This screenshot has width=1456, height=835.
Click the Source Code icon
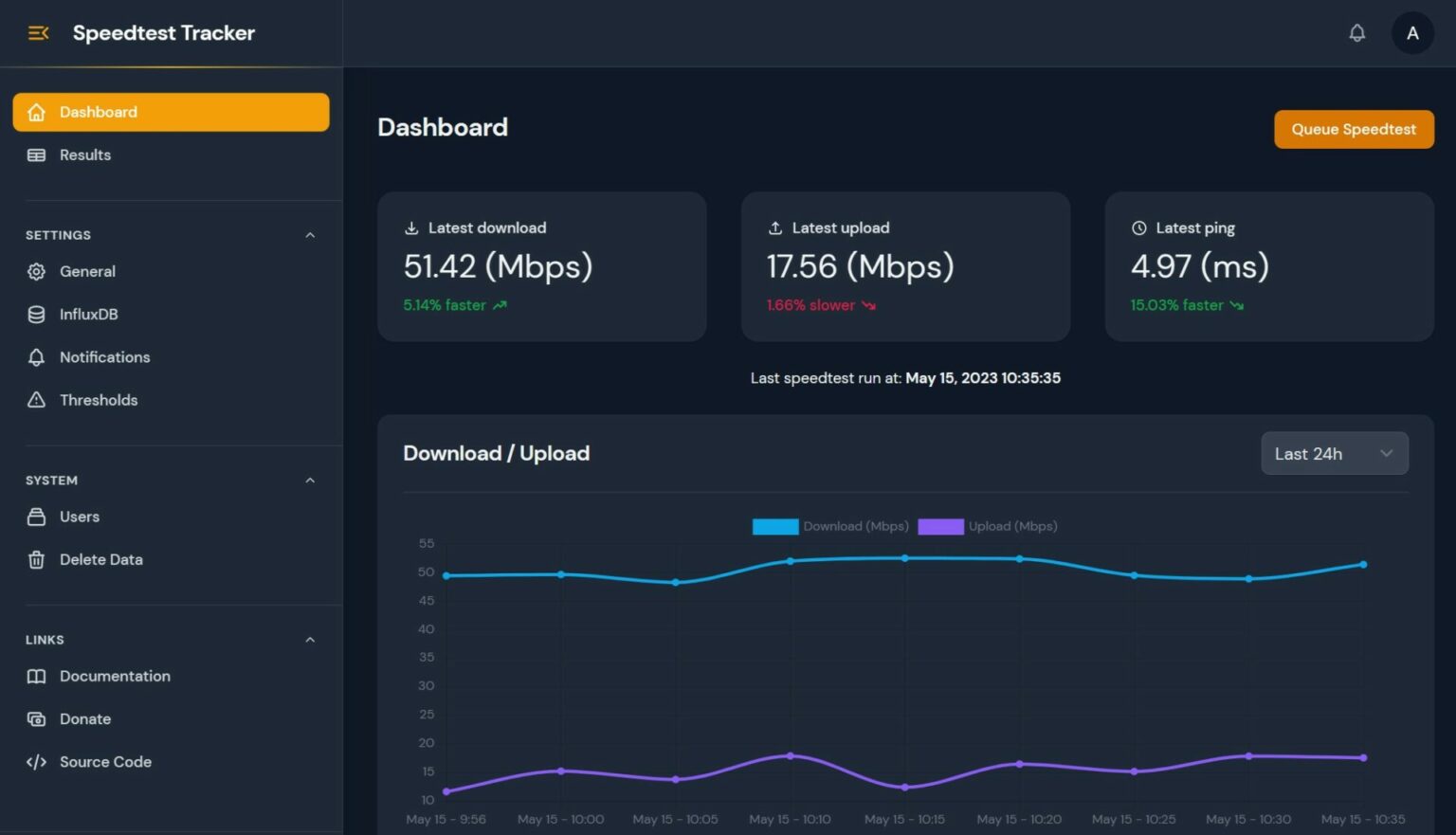(x=36, y=761)
